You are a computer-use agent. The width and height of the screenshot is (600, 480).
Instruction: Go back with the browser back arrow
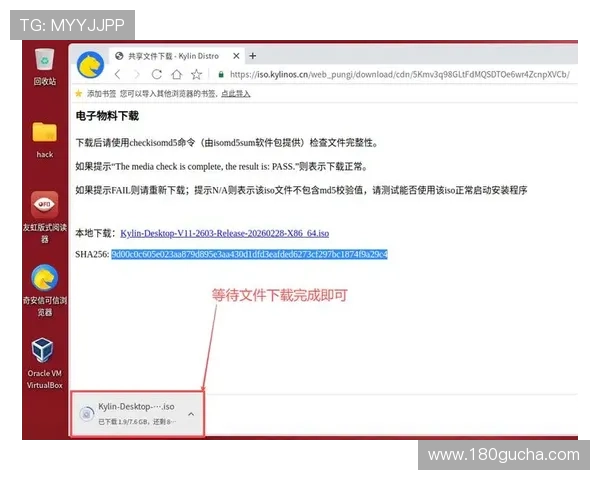coord(118,74)
